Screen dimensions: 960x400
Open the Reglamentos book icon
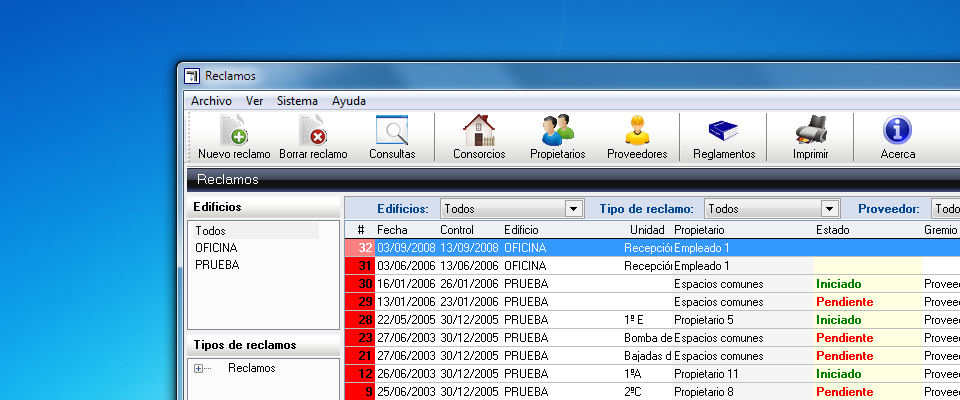[x=723, y=132]
